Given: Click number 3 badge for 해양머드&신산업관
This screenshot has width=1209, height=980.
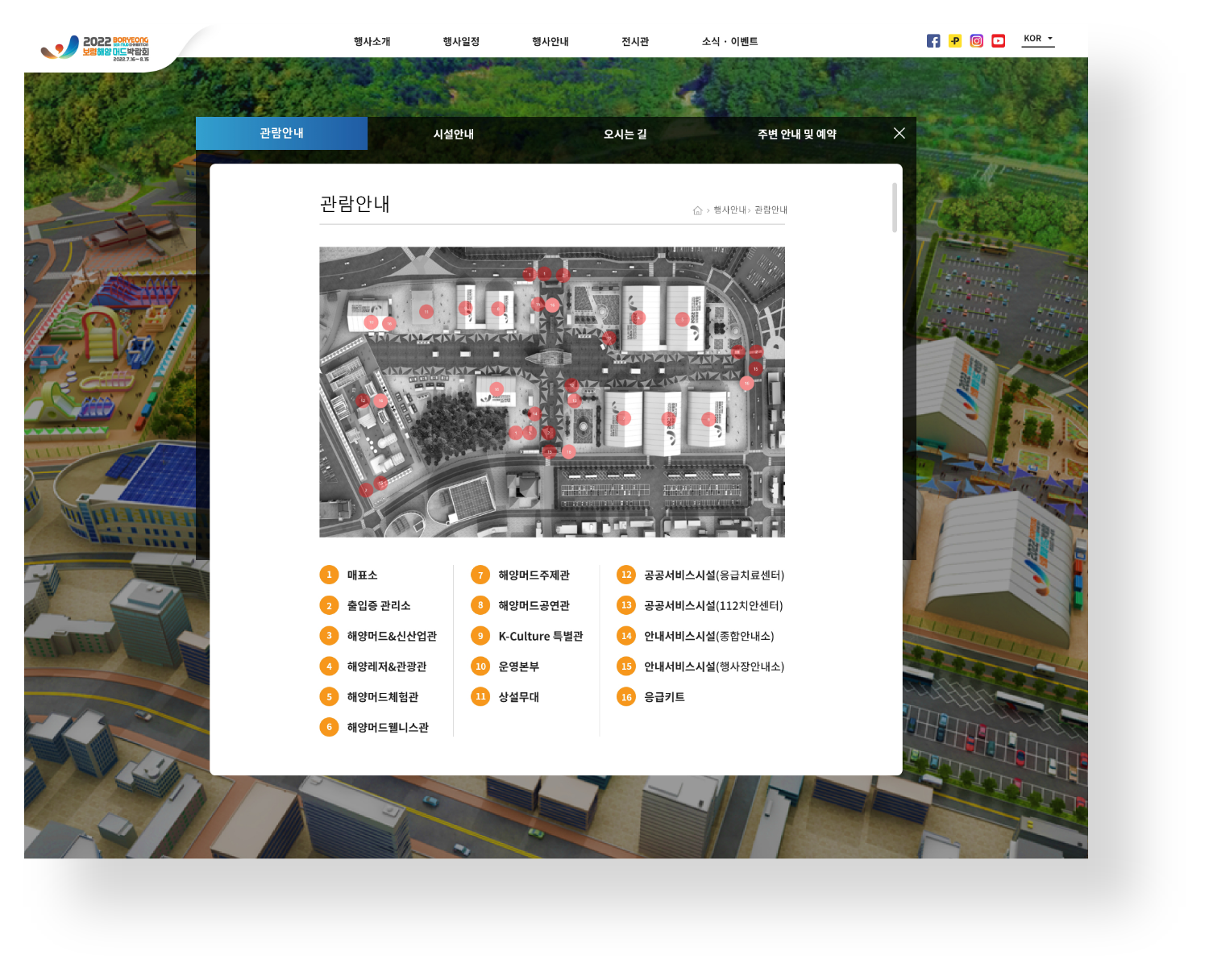Looking at the screenshot, I should coord(329,636).
